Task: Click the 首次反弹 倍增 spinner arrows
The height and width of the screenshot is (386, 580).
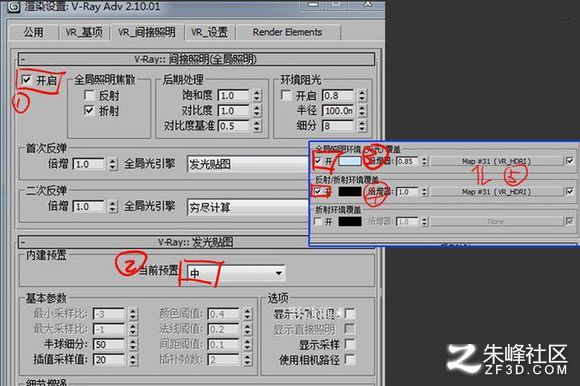Action: coord(113,164)
